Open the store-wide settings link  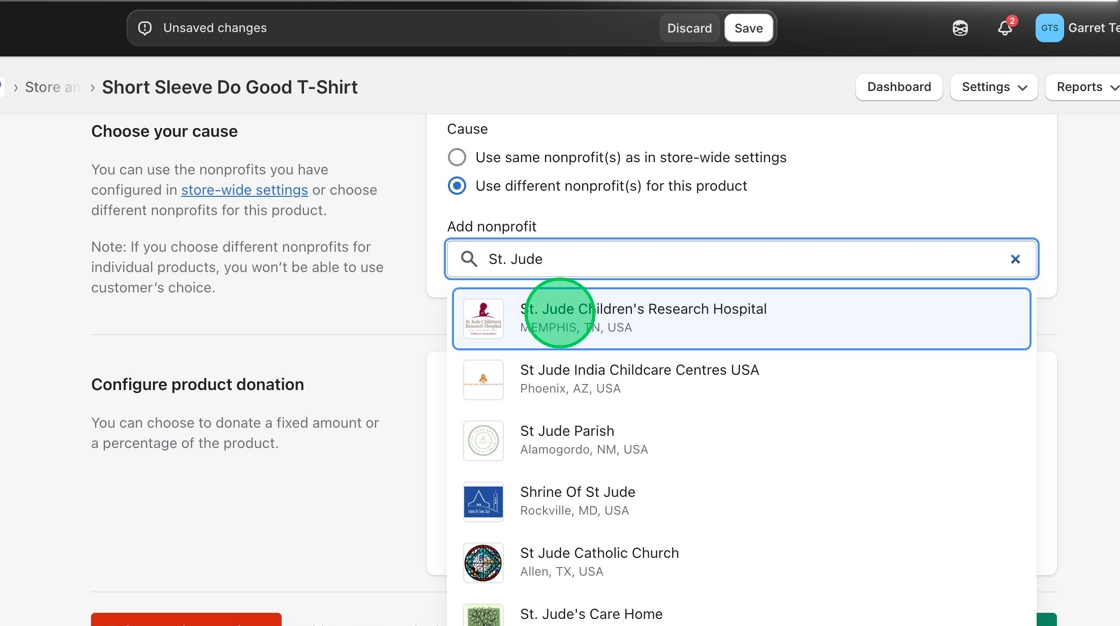tap(244, 190)
